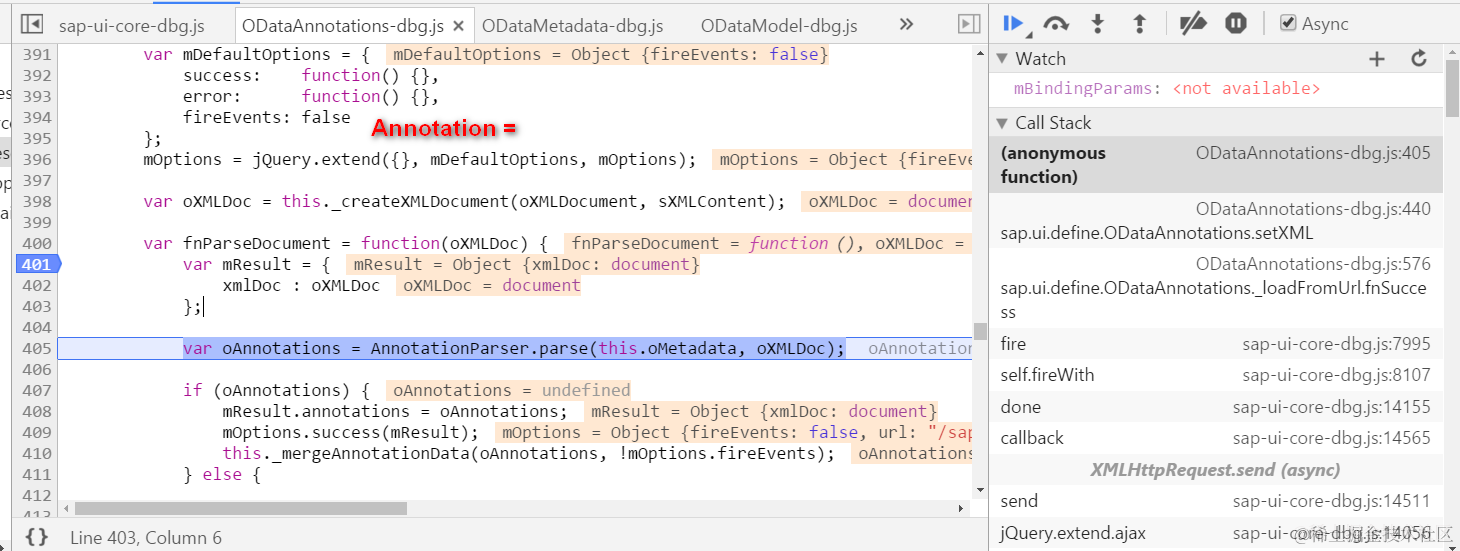Open link sap-ui-core-dbg.js:7995
The height and width of the screenshot is (551, 1460).
(1336, 344)
